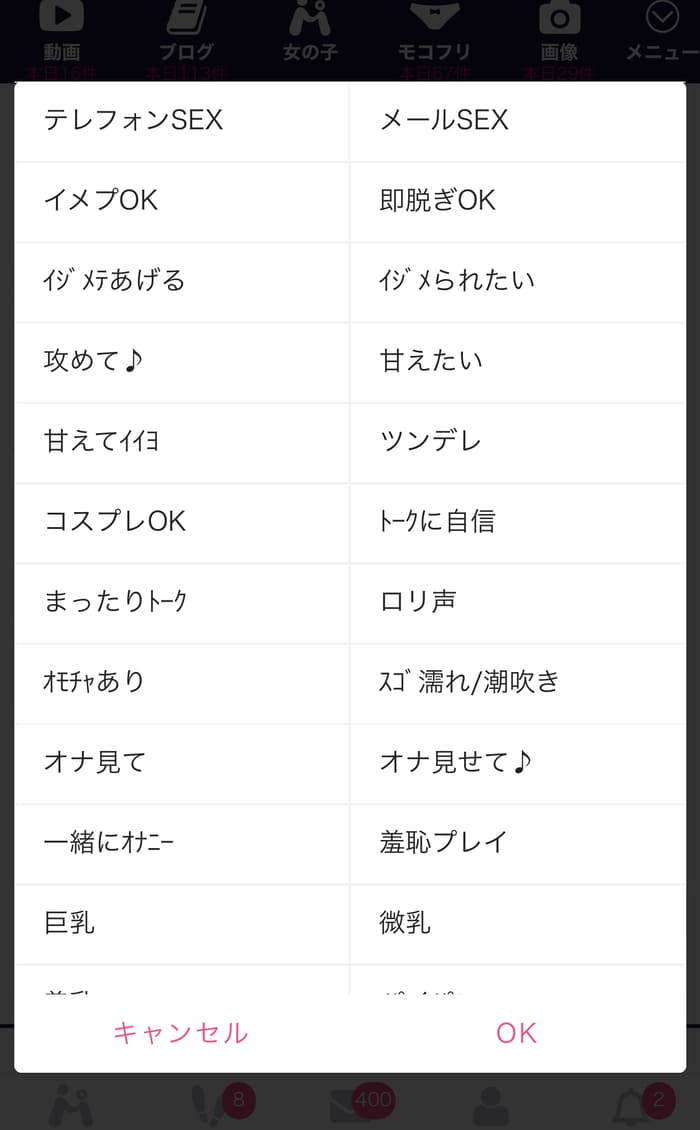Choose the ロリ声 option
The width and height of the screenshot is (700, 1130).
tap(518, 601)
